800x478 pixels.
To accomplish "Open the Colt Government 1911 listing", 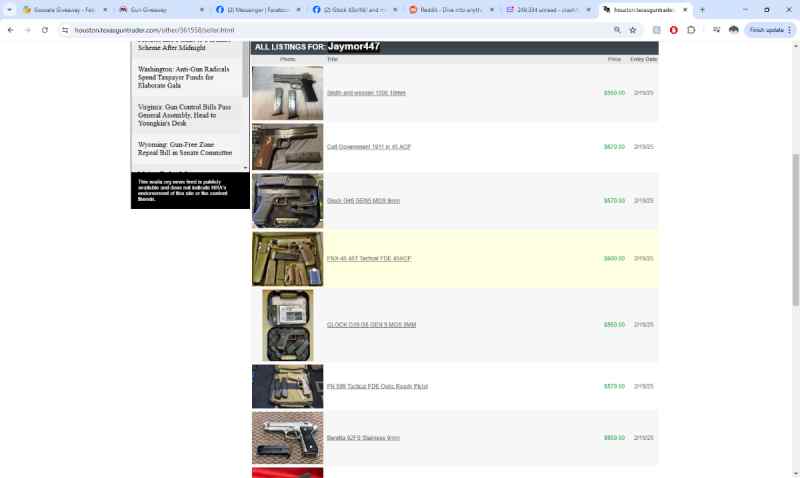I will [368, 147].
